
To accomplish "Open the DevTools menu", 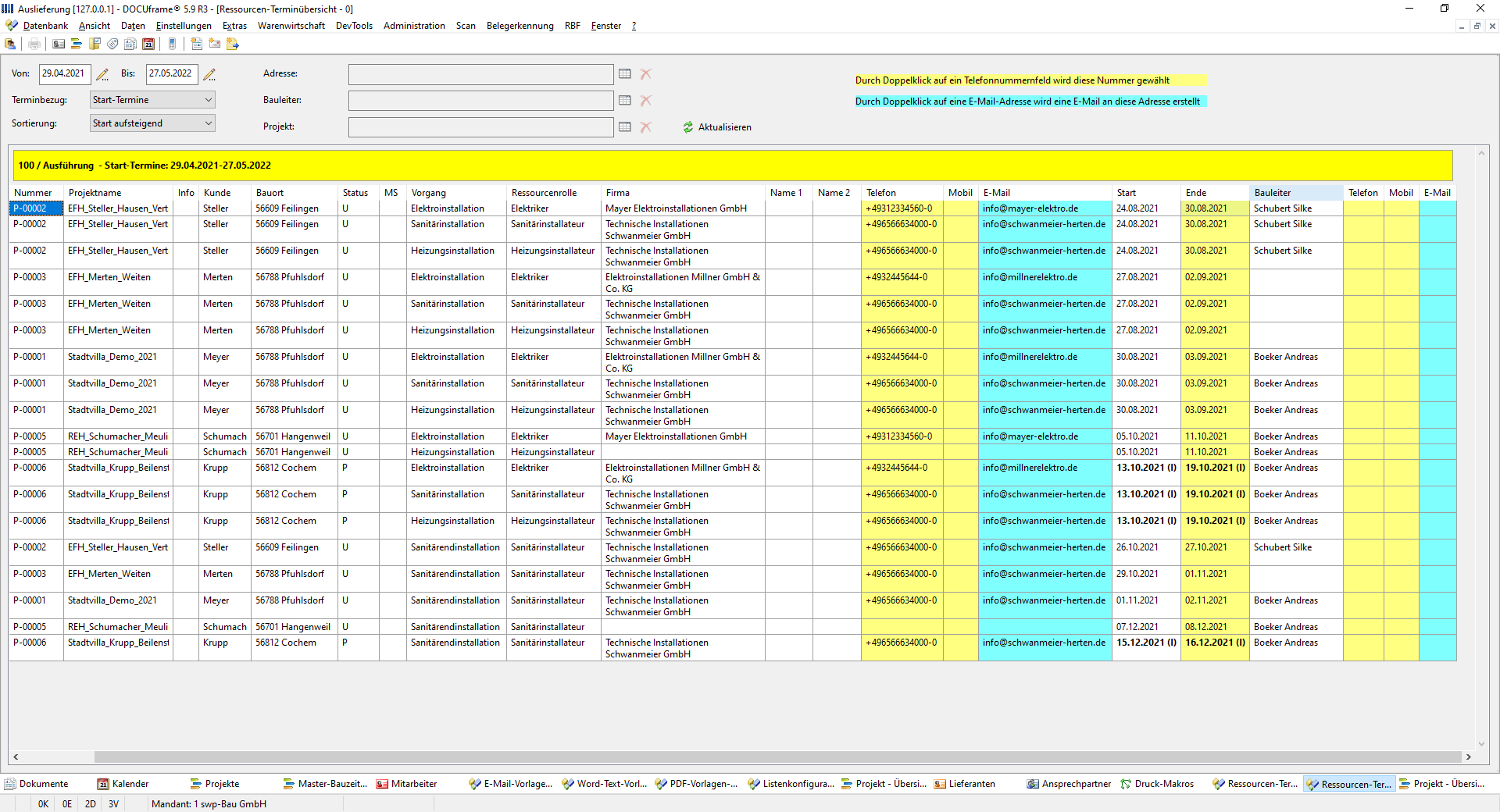I will coord(354,26).
